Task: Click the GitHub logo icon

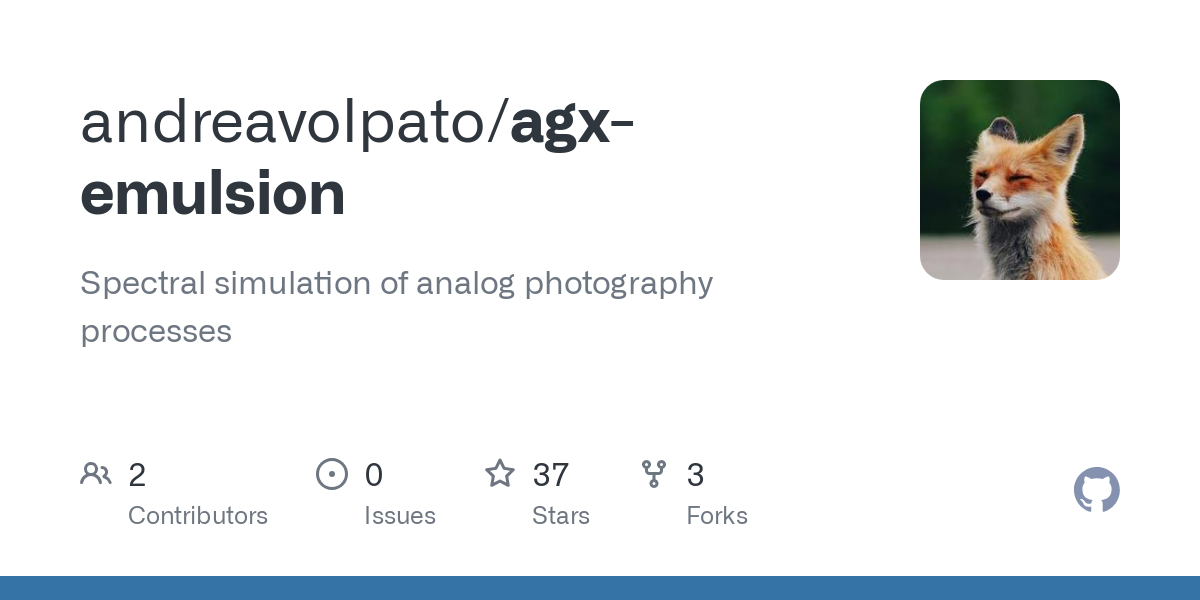Action: (x=1097, y=490)
